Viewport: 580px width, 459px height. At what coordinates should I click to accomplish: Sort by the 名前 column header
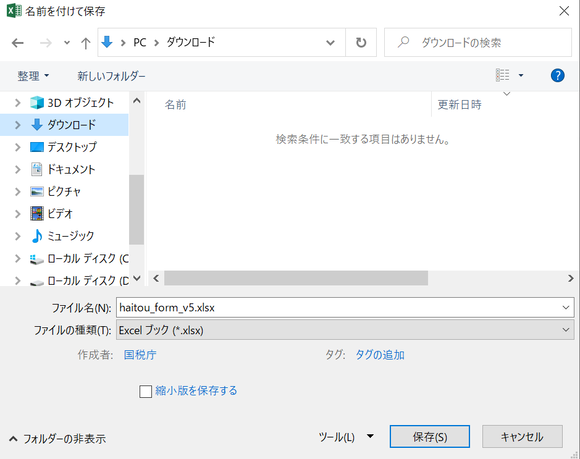point(175,105)
